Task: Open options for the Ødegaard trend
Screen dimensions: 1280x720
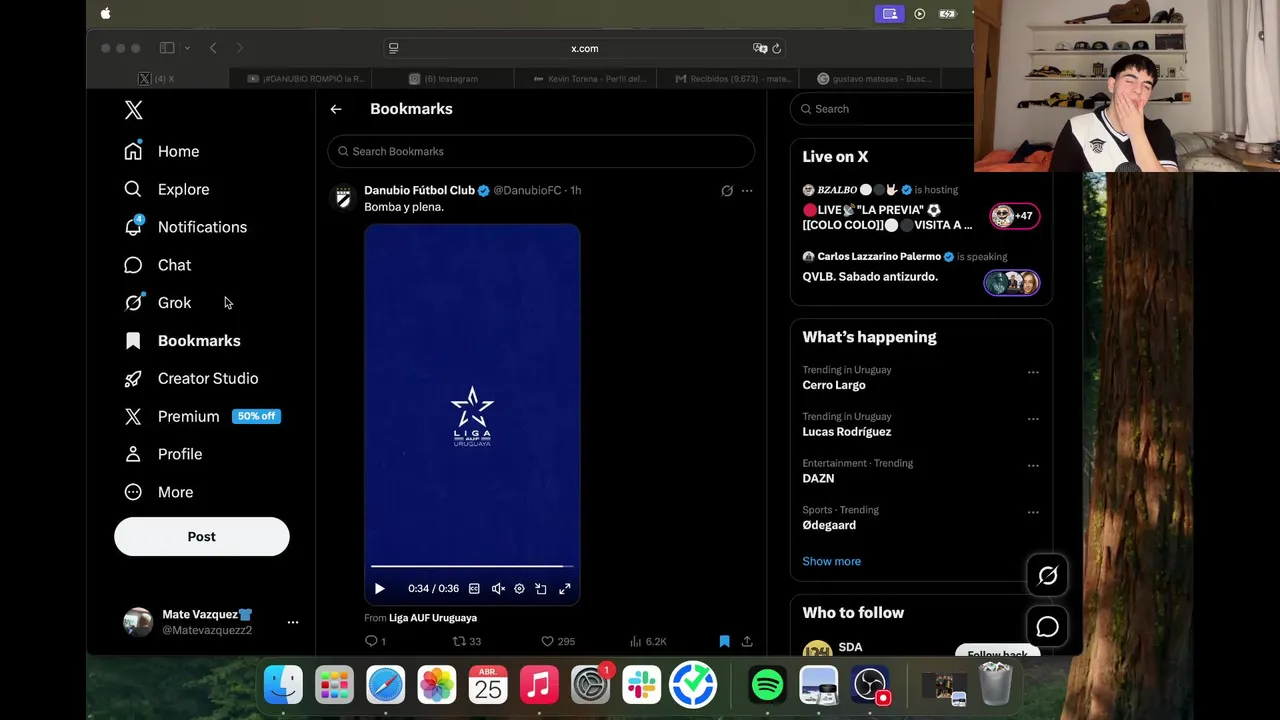Action: pos(1033,513)
